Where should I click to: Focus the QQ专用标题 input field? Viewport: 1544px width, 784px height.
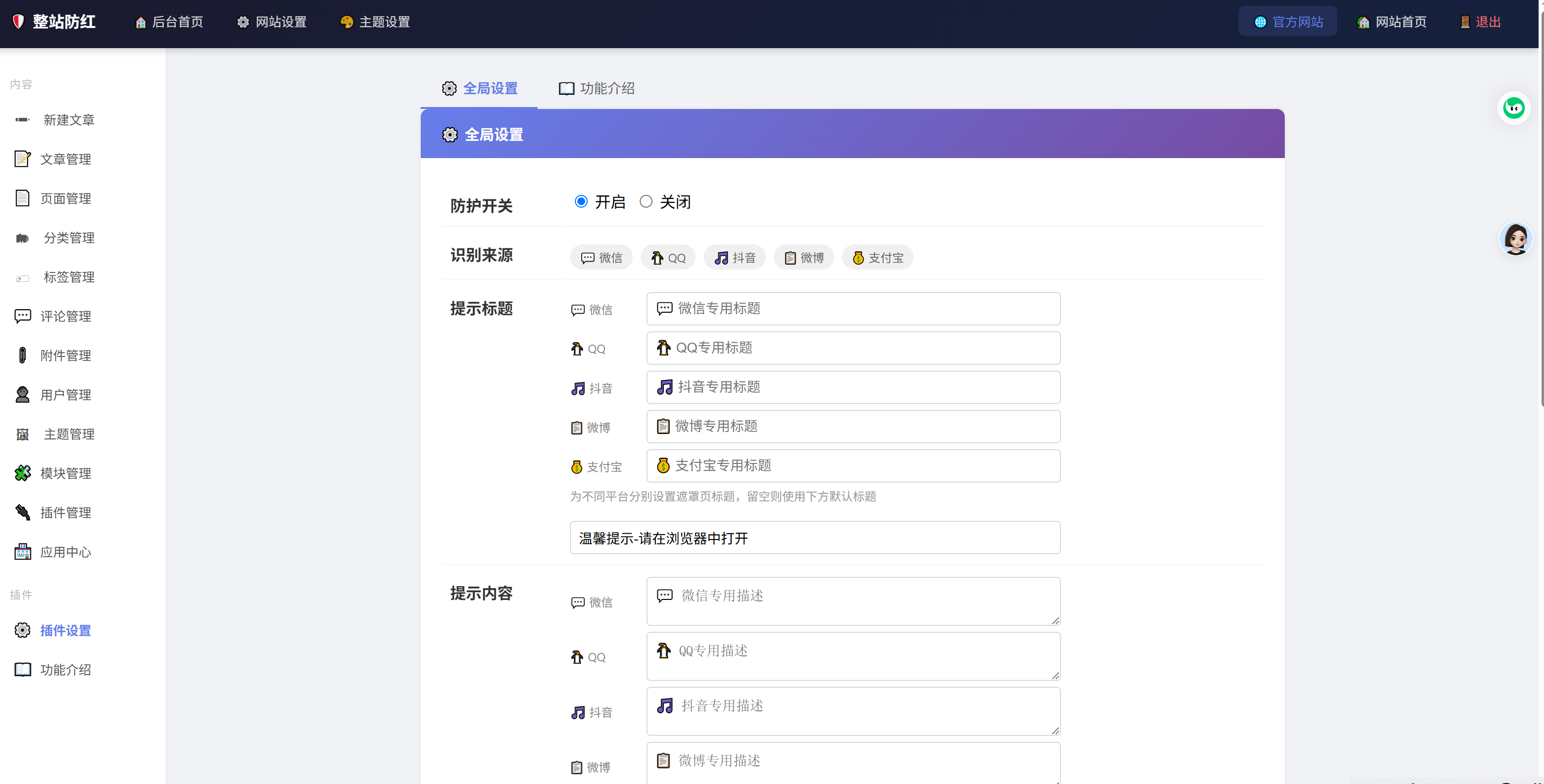click(854, 348)
